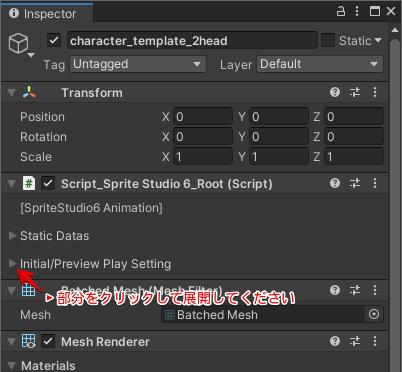
Task: Open the Default layer dropdown
Action: (x=320, y=64)
